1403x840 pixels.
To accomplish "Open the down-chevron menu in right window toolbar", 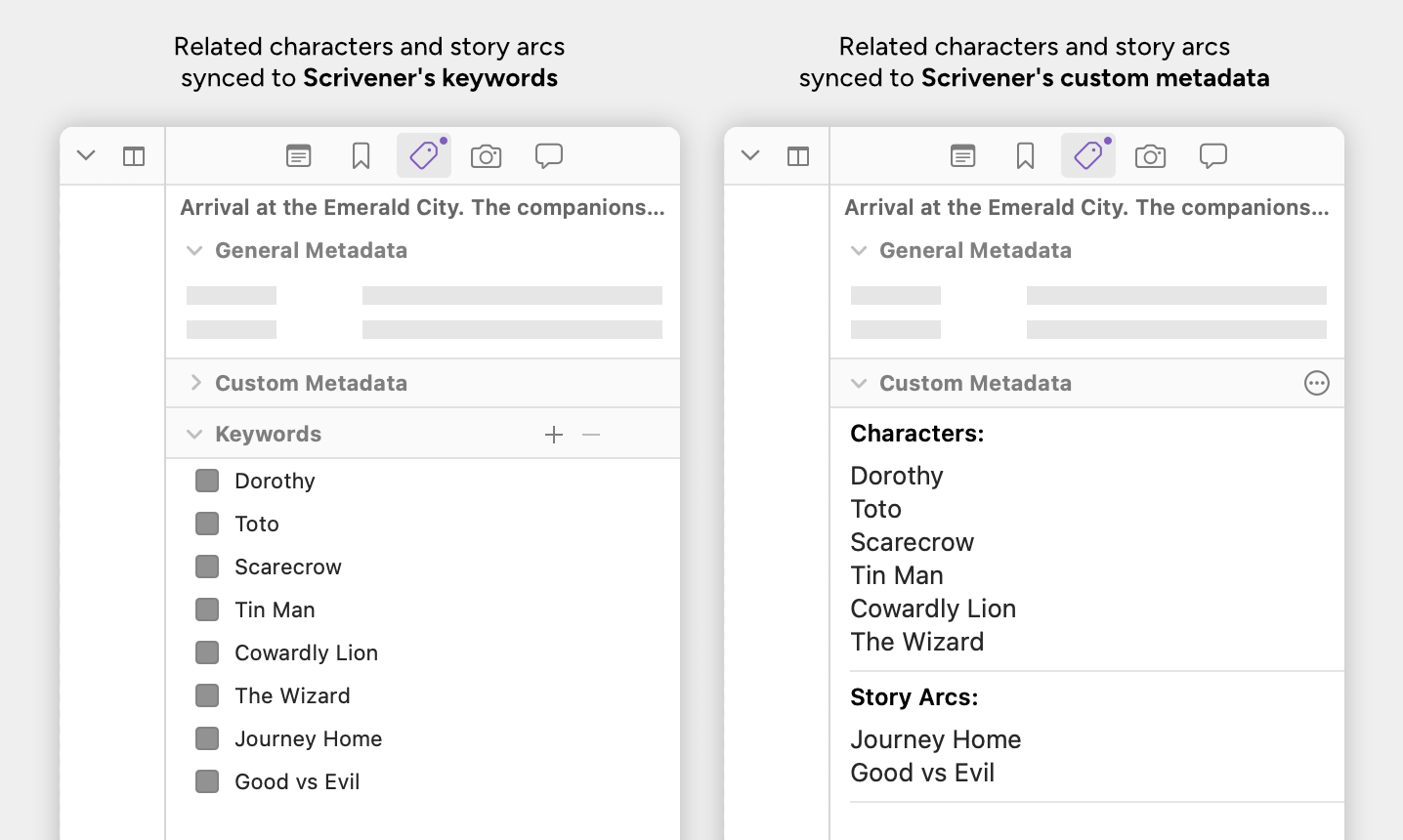I will [x=750, y=155].
